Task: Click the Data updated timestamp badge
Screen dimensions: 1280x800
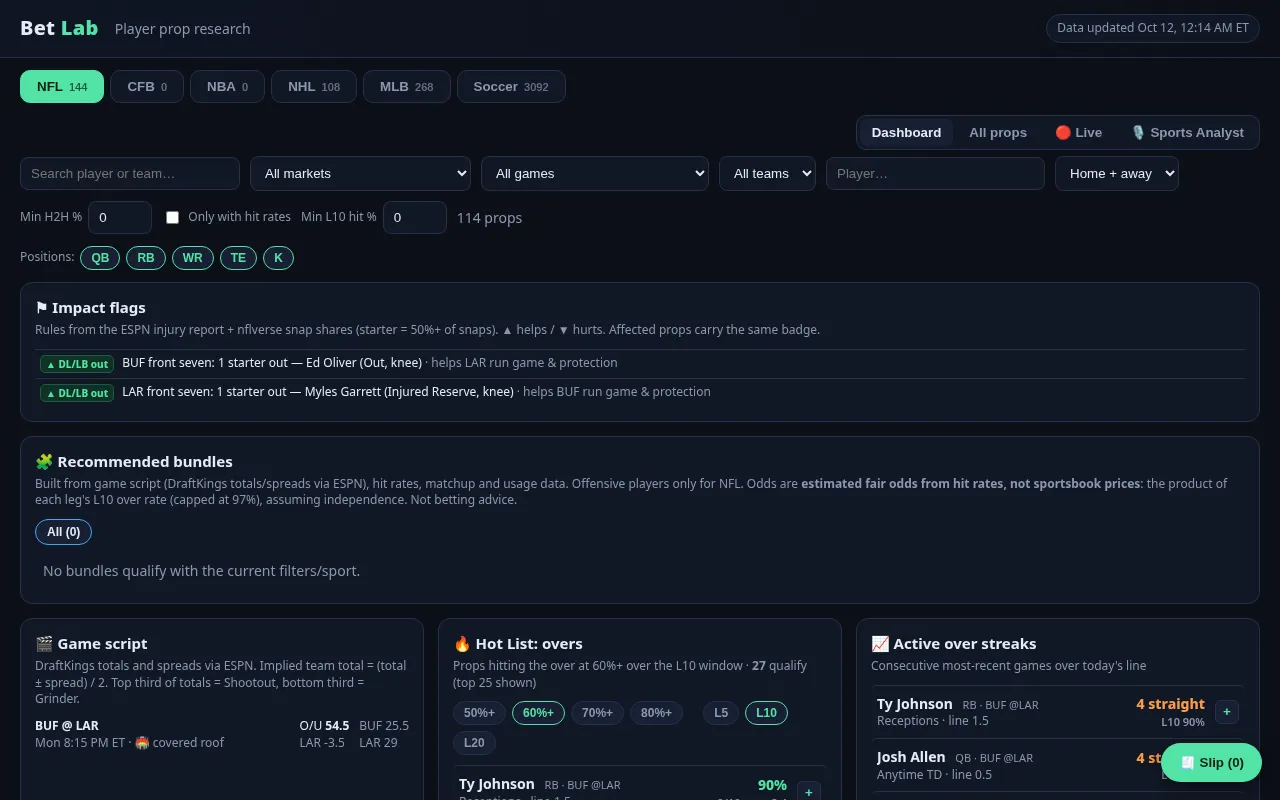Action: tap(1153, 28)
